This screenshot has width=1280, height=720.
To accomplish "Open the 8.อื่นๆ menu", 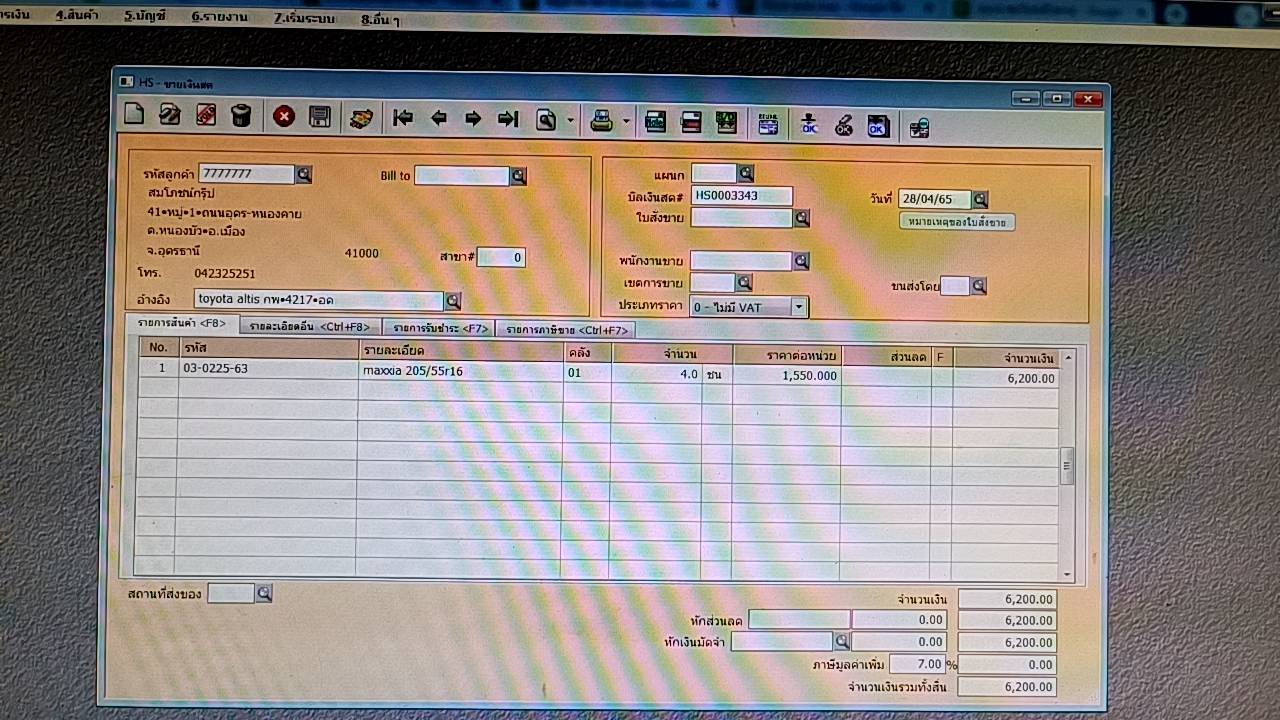I will pos(379,20).
